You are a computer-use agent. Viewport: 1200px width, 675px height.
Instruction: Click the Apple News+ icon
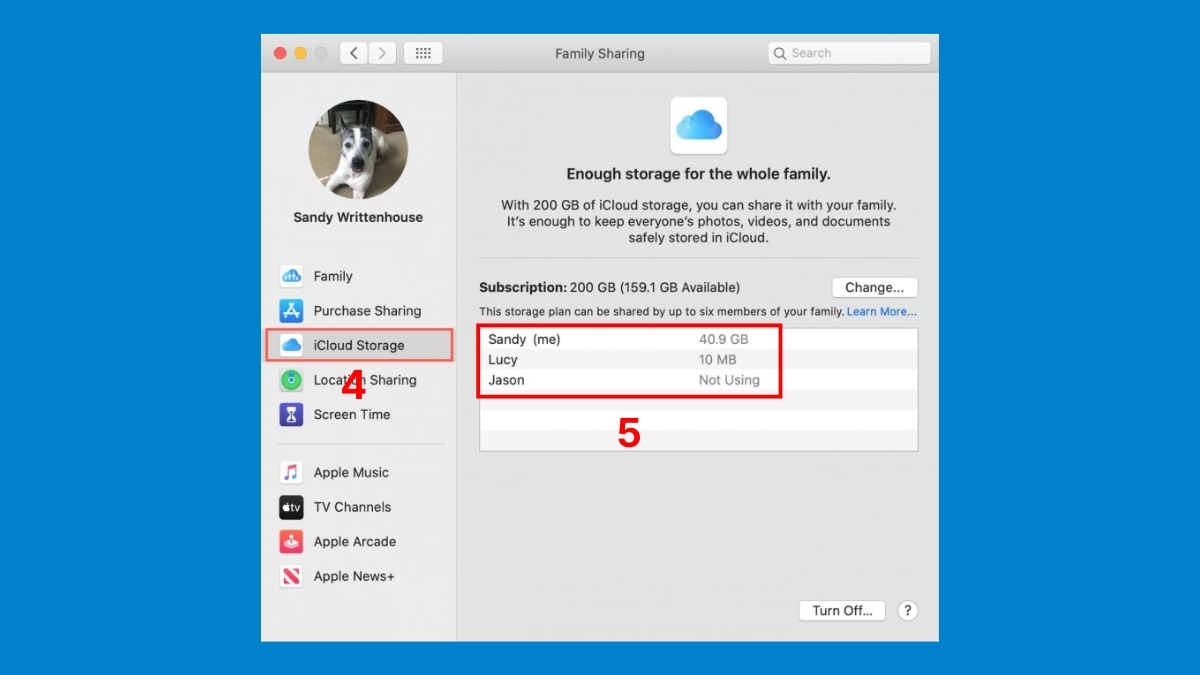pyautogui.click(x=291, y=576)
